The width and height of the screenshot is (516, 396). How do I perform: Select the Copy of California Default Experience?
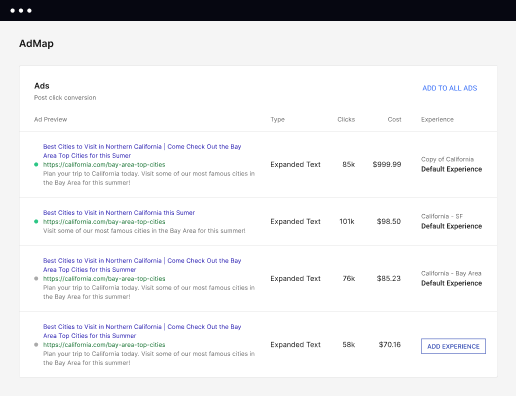click(451, 164)
